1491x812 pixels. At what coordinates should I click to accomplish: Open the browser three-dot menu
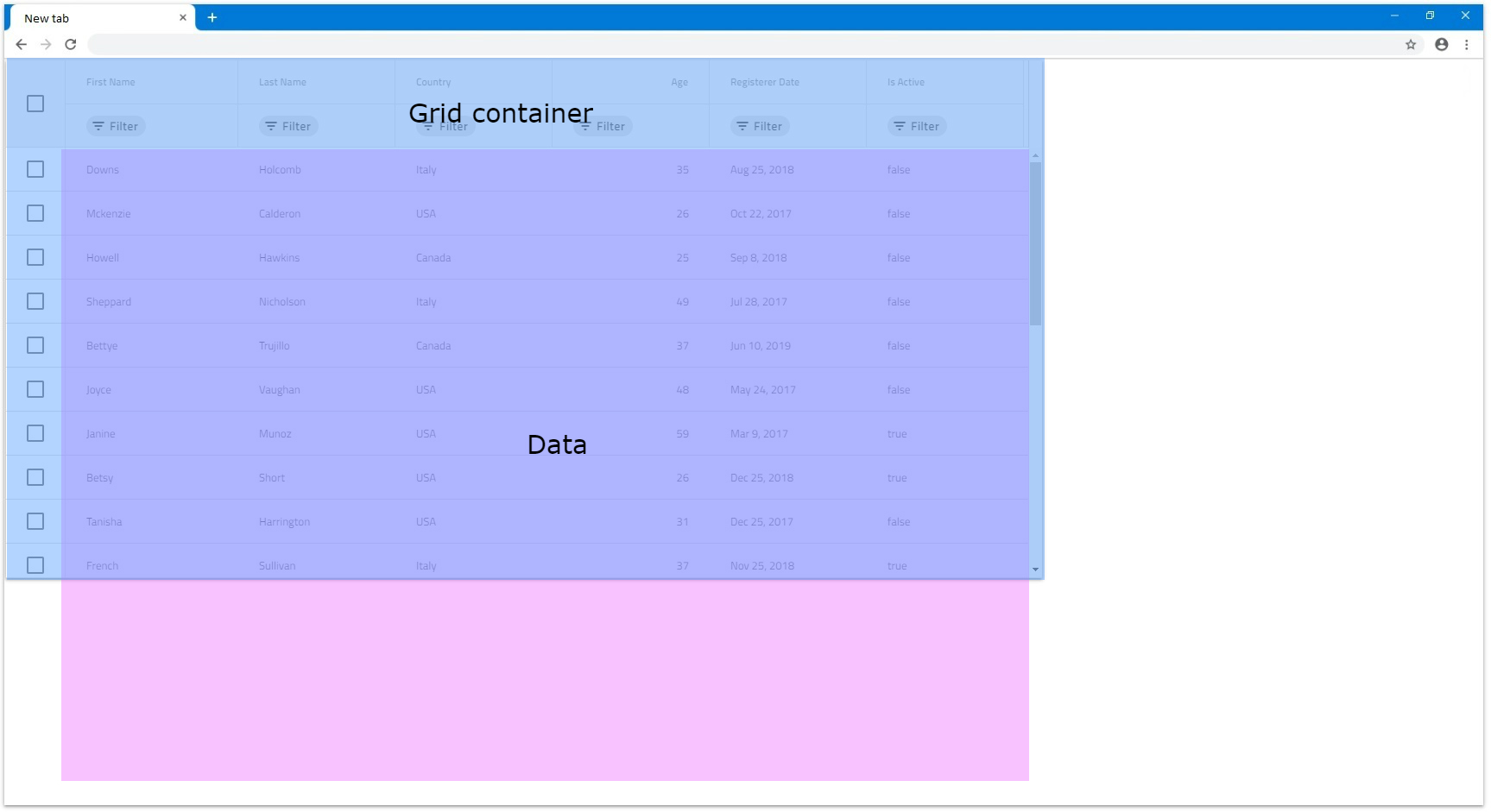click(x=1466, y=45)
